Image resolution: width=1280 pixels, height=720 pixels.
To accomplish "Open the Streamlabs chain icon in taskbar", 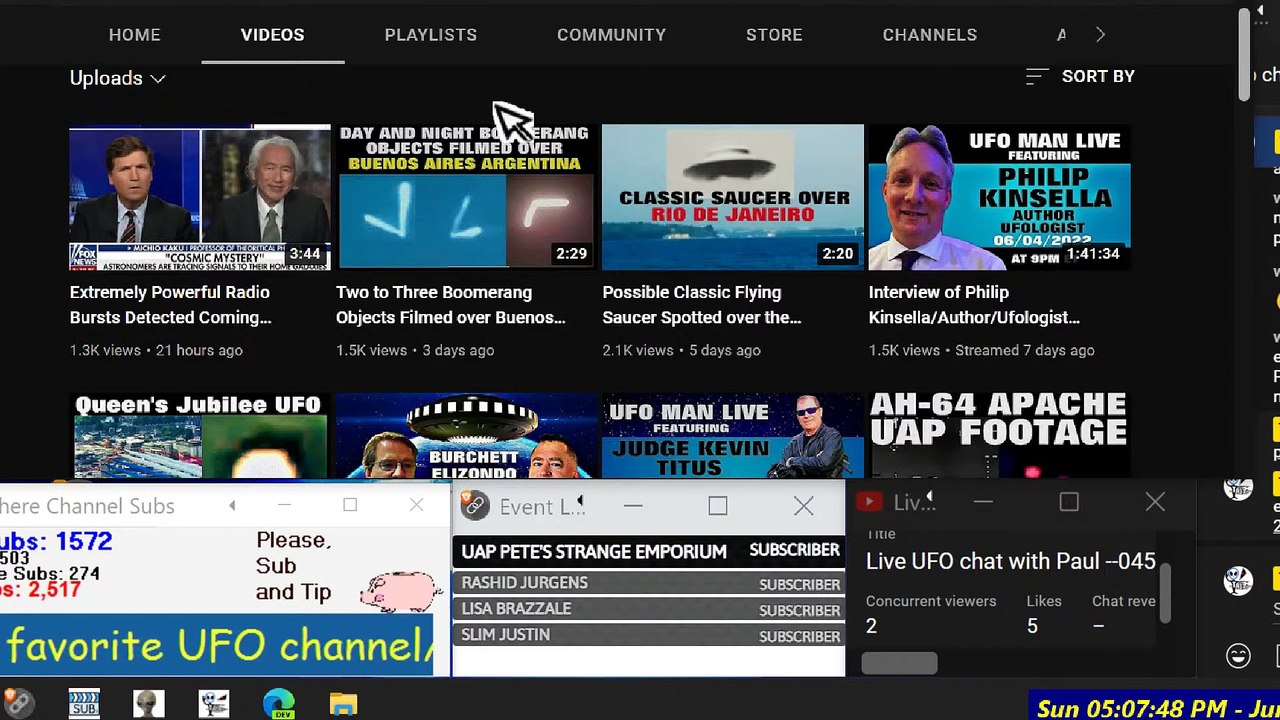I will coord(17,704).
